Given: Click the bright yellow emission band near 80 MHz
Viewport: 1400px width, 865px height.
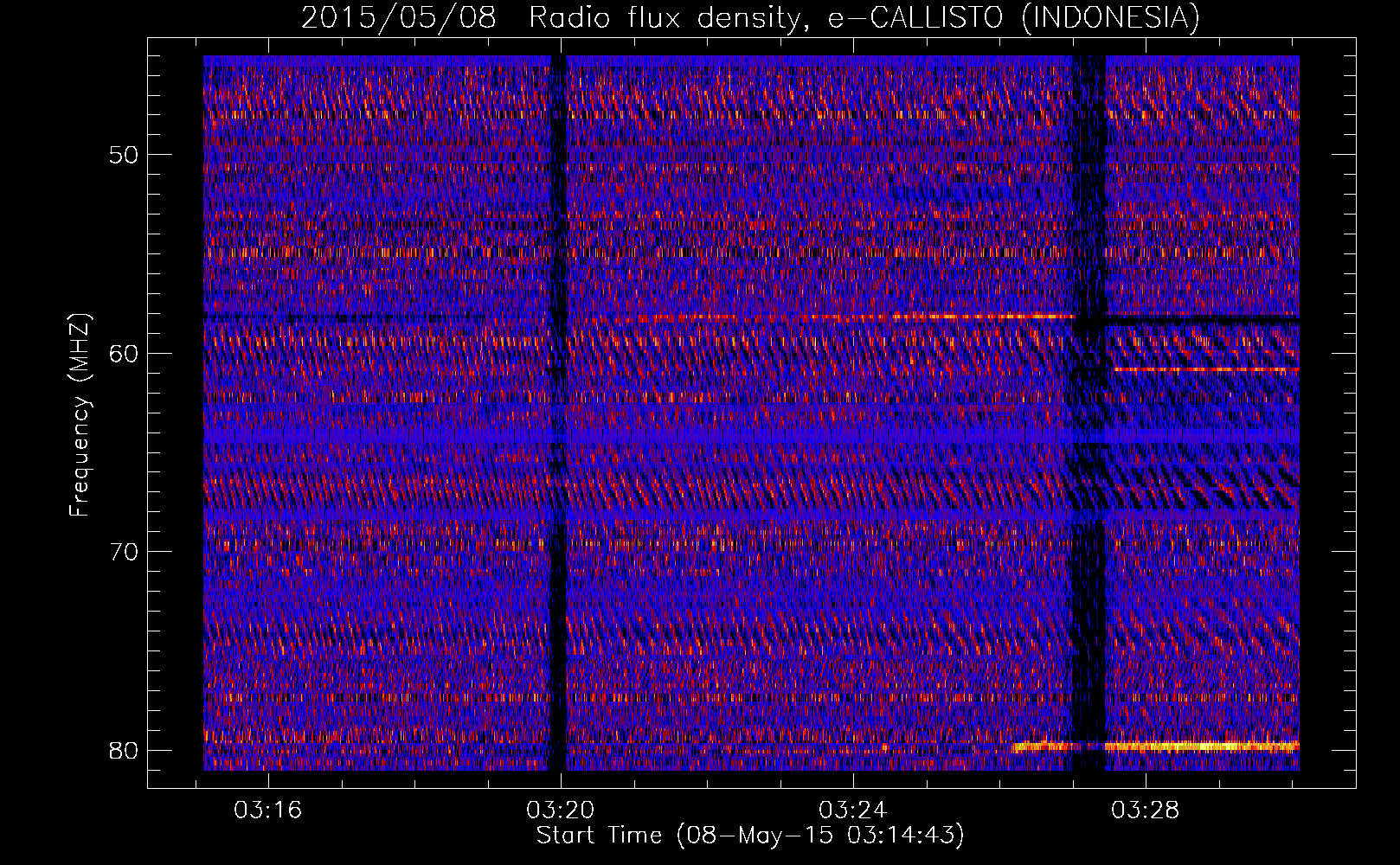Looking at the screenshot, I should [1156, 746].
